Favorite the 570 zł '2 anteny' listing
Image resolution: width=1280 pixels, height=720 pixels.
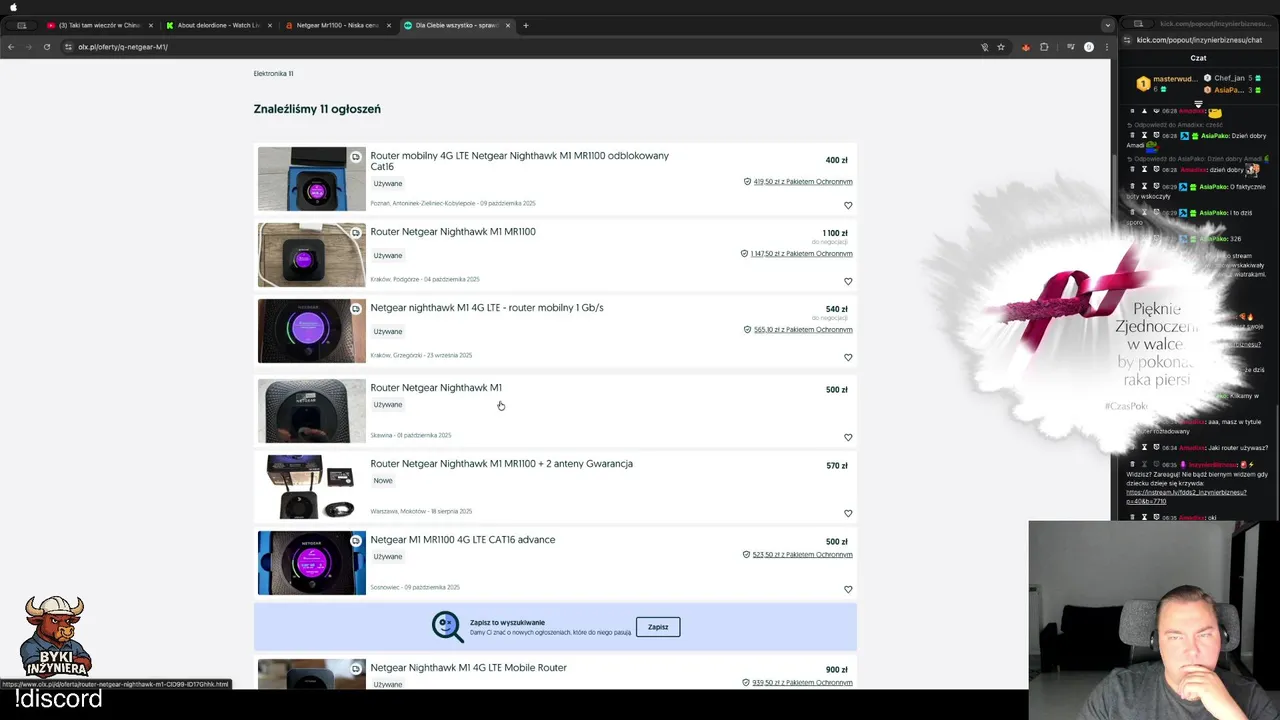click(848, 513)
